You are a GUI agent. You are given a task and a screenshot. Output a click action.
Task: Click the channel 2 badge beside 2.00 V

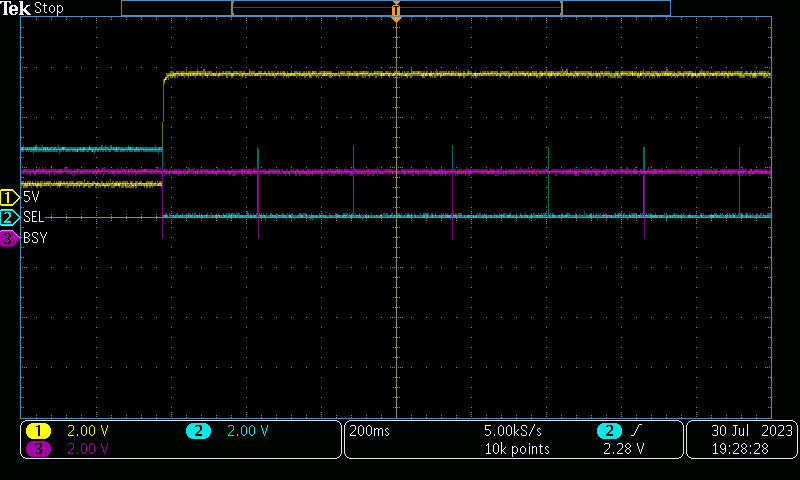(x=198, y=431)
